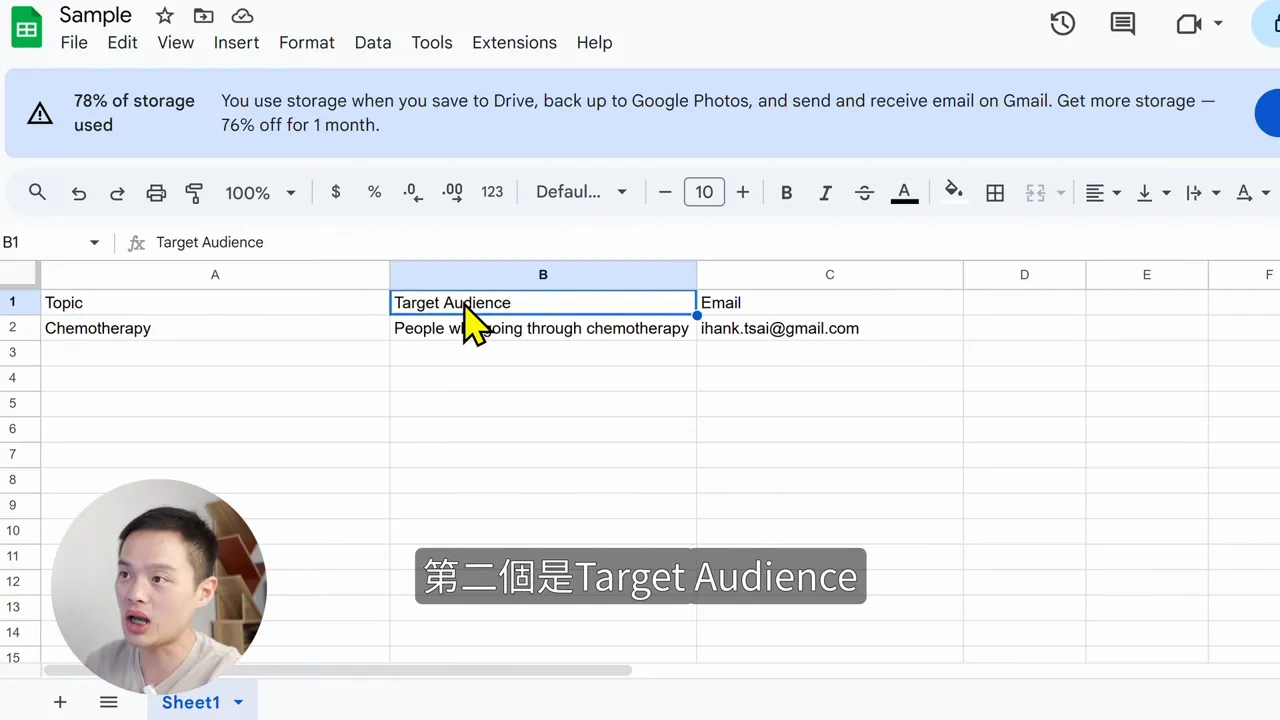This screenshot has height=720, width=1280.
Task: Open version history clock icon
Action: (1063, 23)
